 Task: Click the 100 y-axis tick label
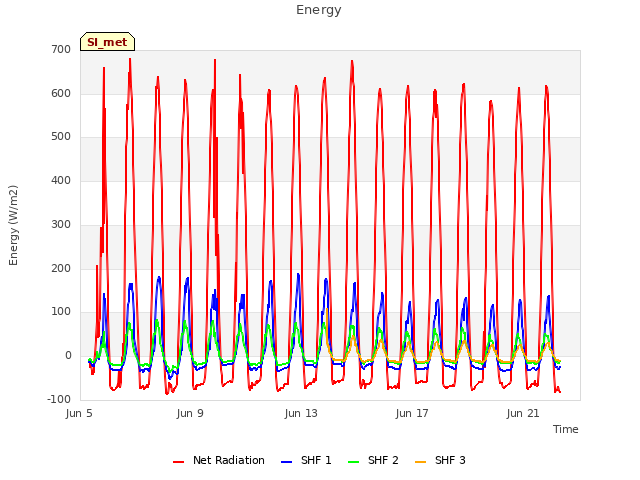(61, 312)
